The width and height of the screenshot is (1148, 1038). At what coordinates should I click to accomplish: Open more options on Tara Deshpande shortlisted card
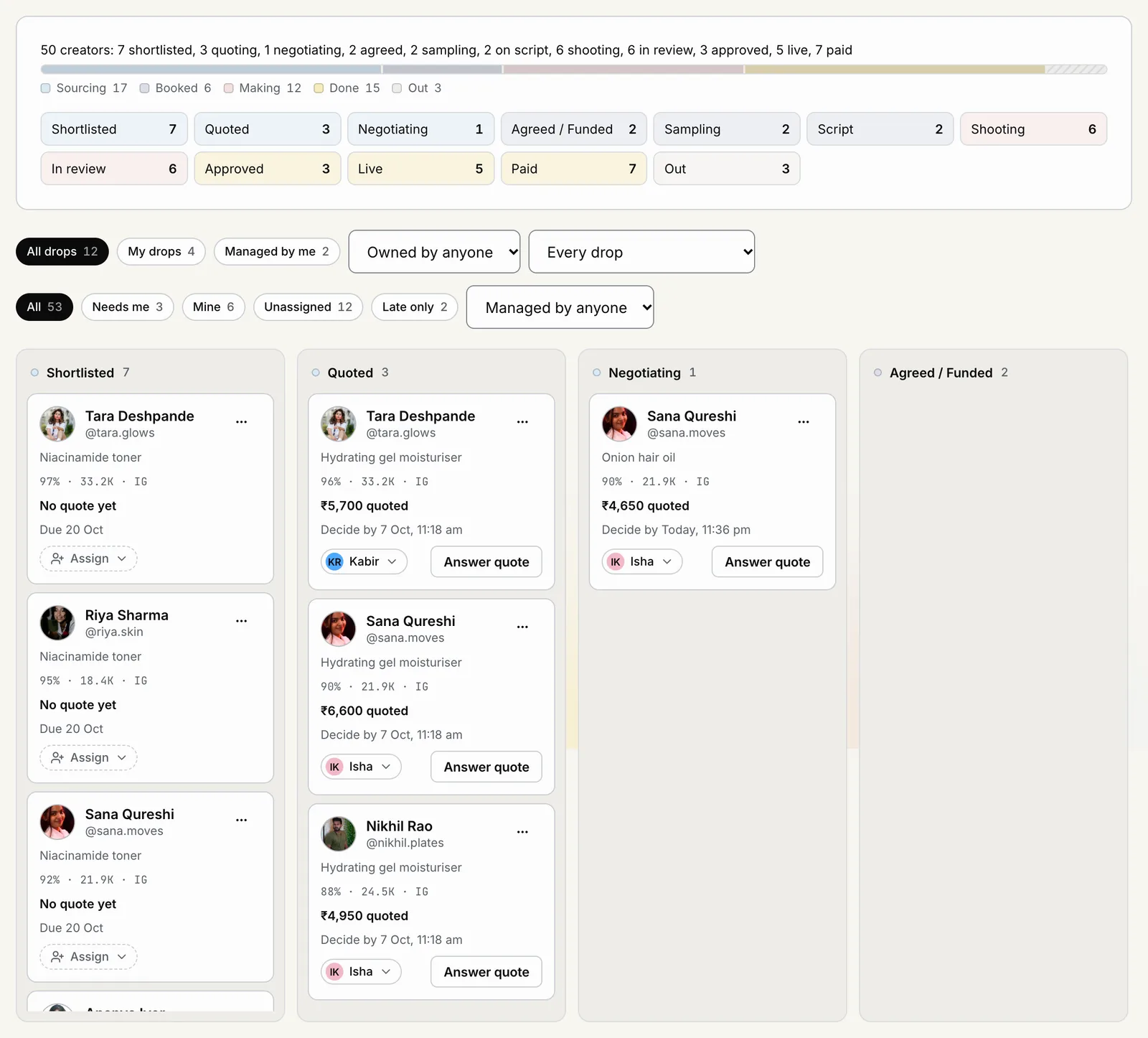tap(242, 422)
